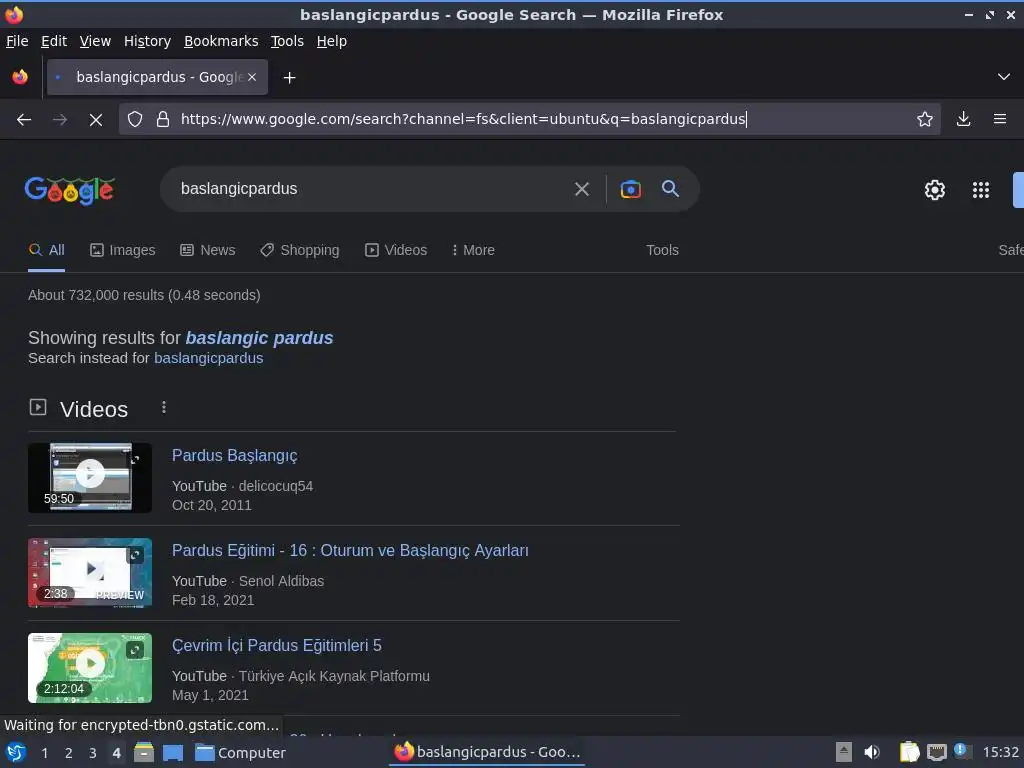1024x768 pixels.
Task: Open the LXQt start menu
Action: [16, 752]
